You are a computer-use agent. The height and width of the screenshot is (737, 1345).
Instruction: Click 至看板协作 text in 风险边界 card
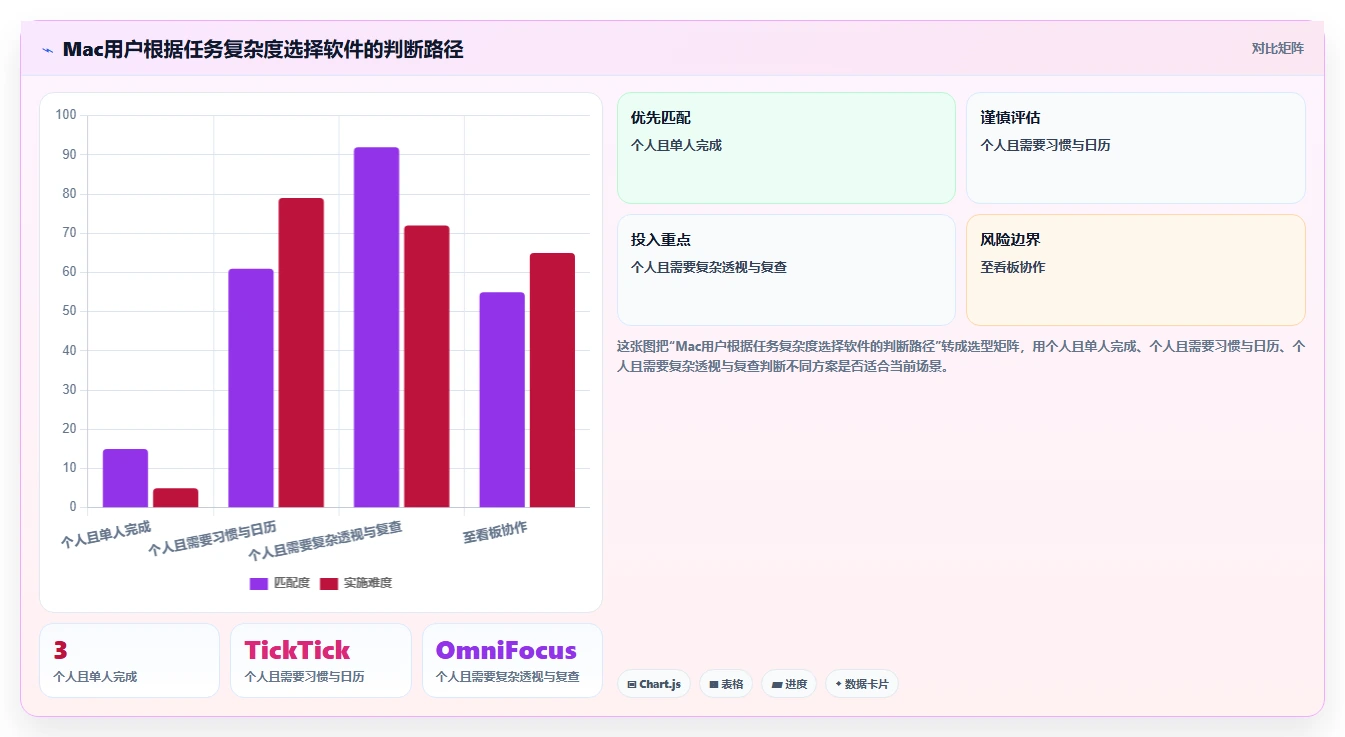point(1013,267)
